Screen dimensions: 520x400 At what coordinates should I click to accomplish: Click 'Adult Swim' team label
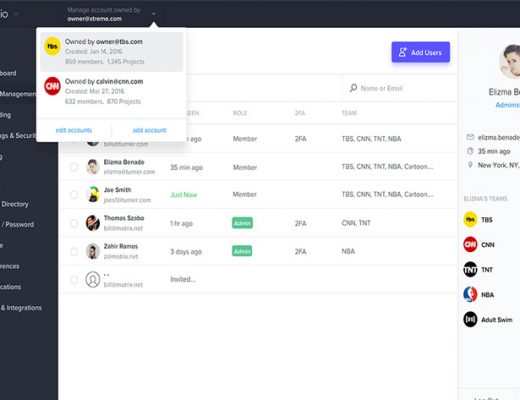point(497,320)
